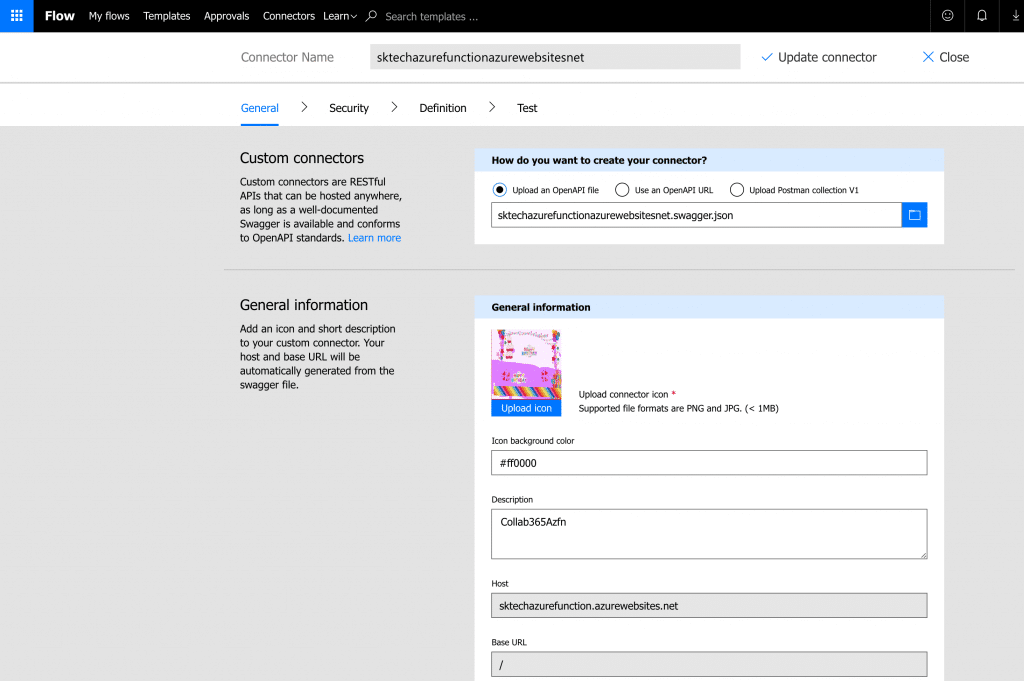Click the blue file browse icon
The width and height of the screenshot is (1024, 681).
click(x=915, y=214)
